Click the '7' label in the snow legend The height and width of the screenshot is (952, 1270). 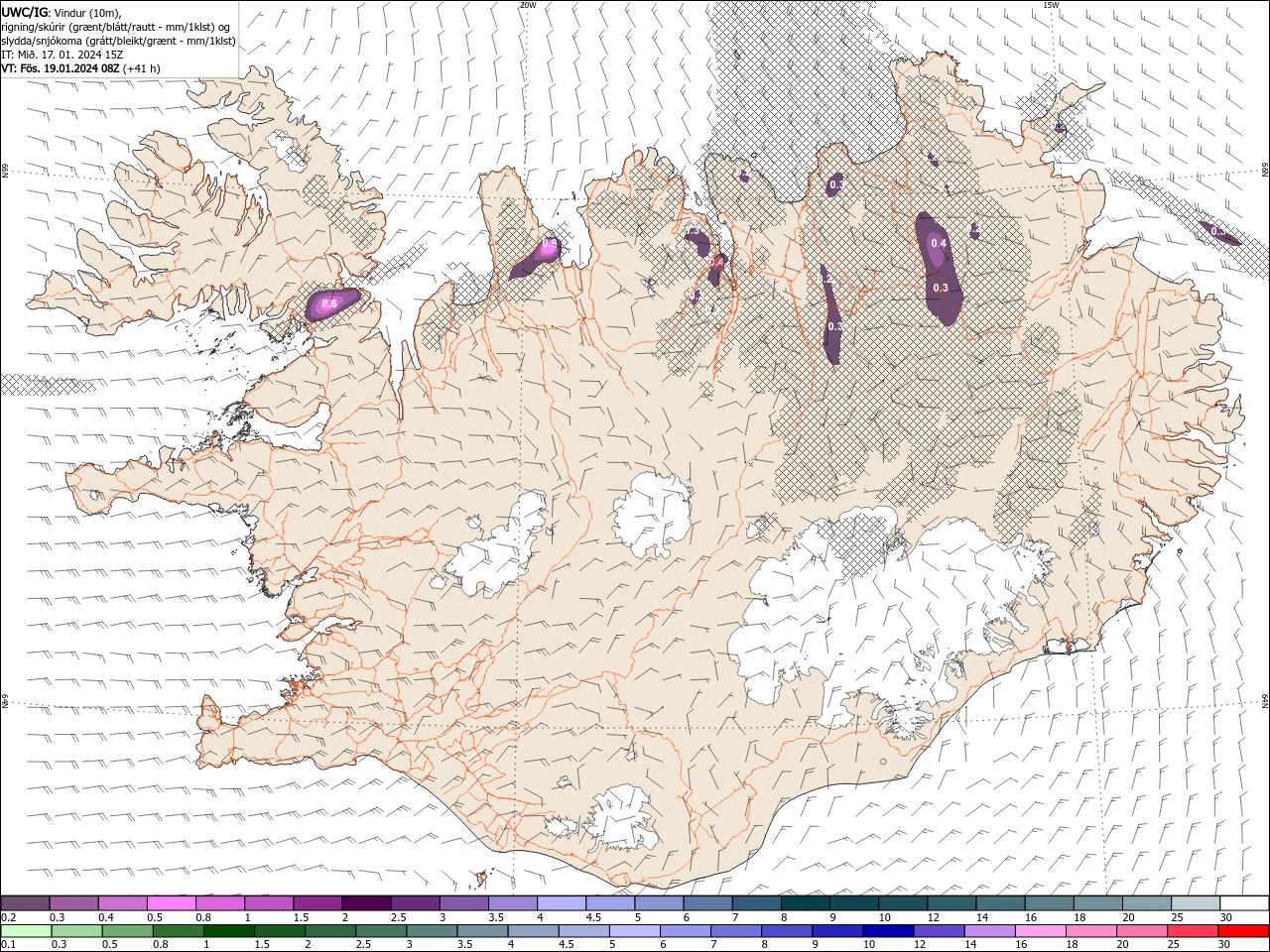point(735,917)
